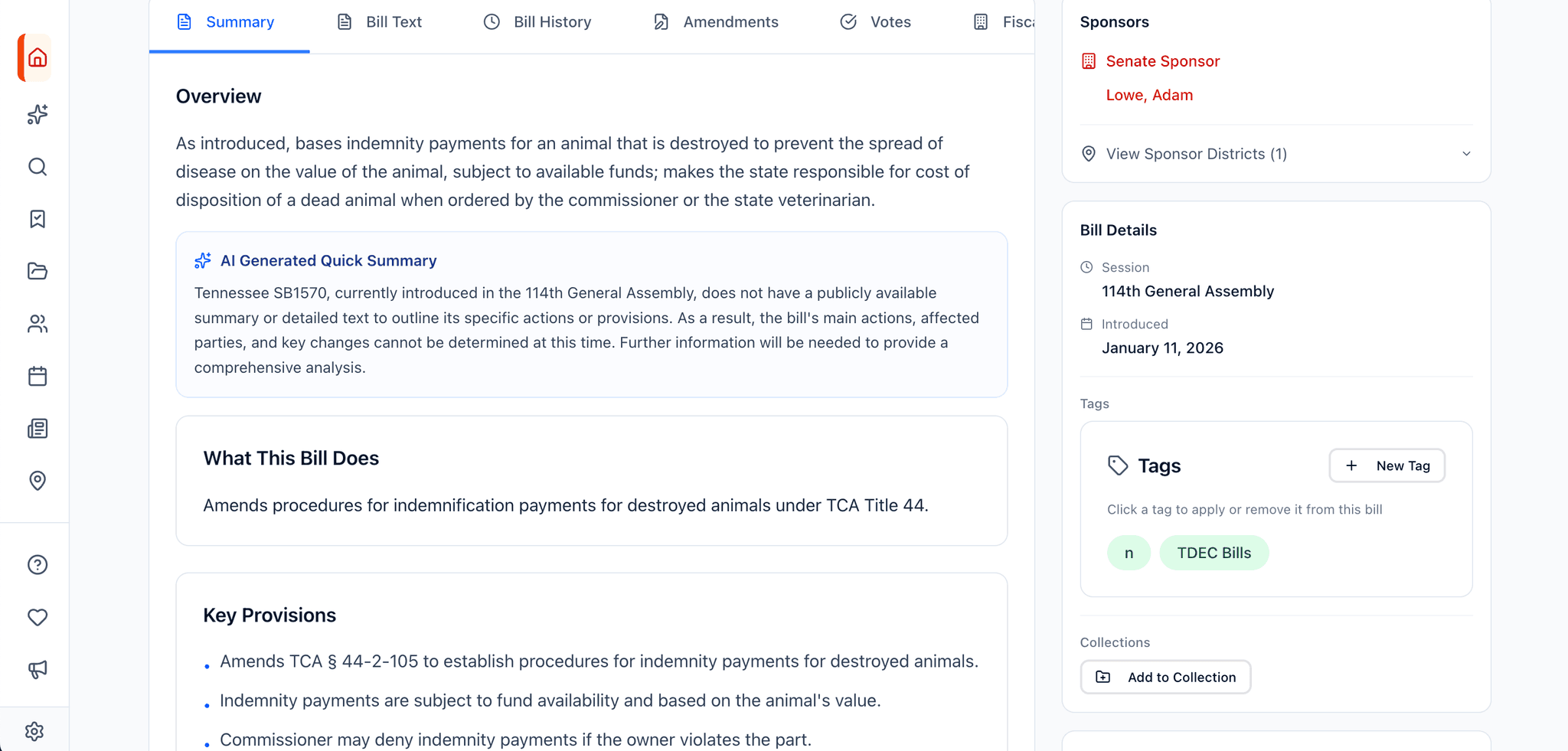
Task: Click the New Tag button
Action: (1387, 465)
